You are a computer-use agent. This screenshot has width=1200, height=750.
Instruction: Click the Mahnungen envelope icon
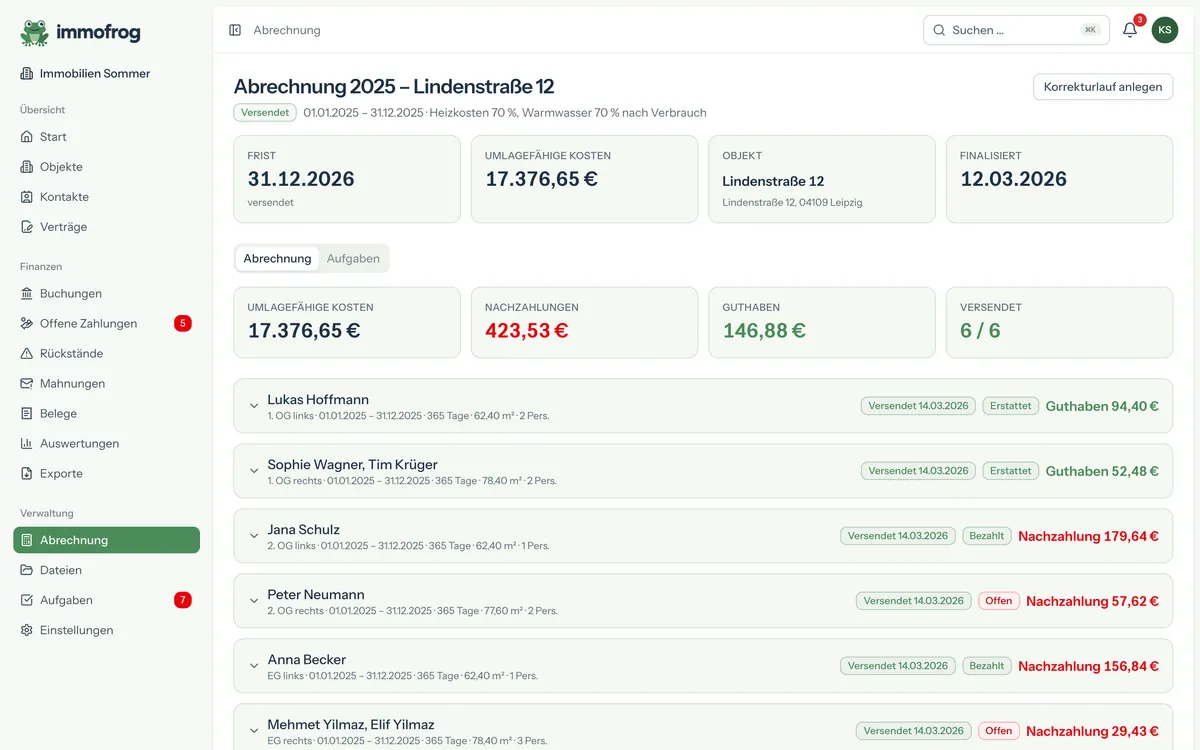click(x=27, y=384)
